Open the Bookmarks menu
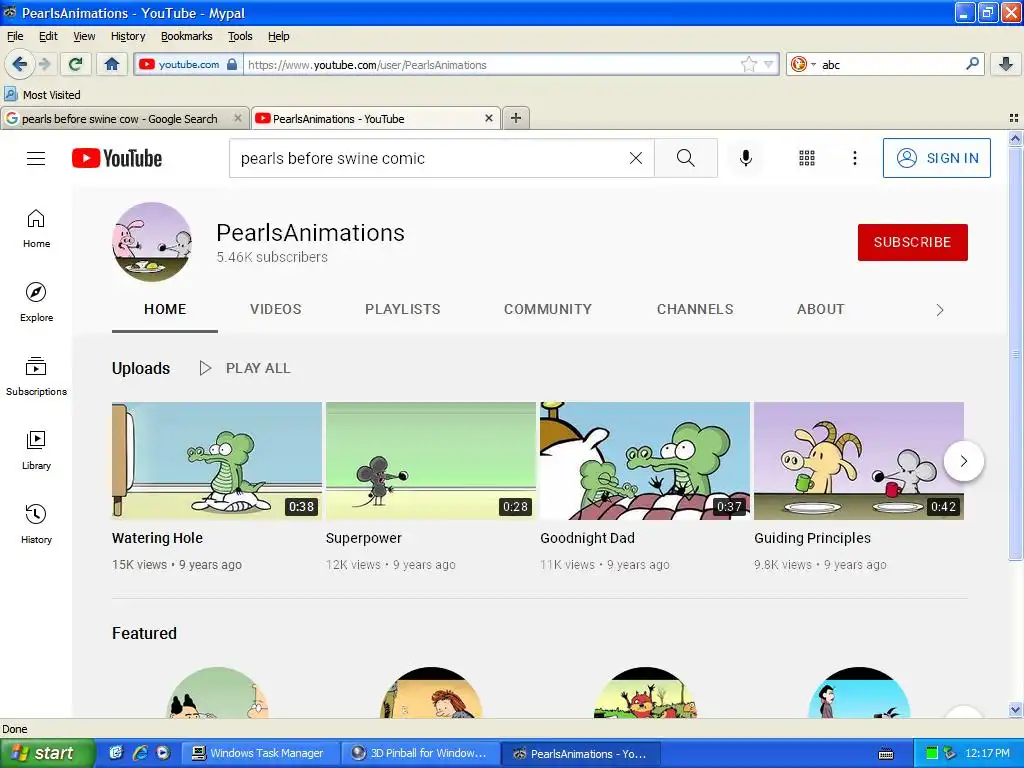 coord(187,36)
